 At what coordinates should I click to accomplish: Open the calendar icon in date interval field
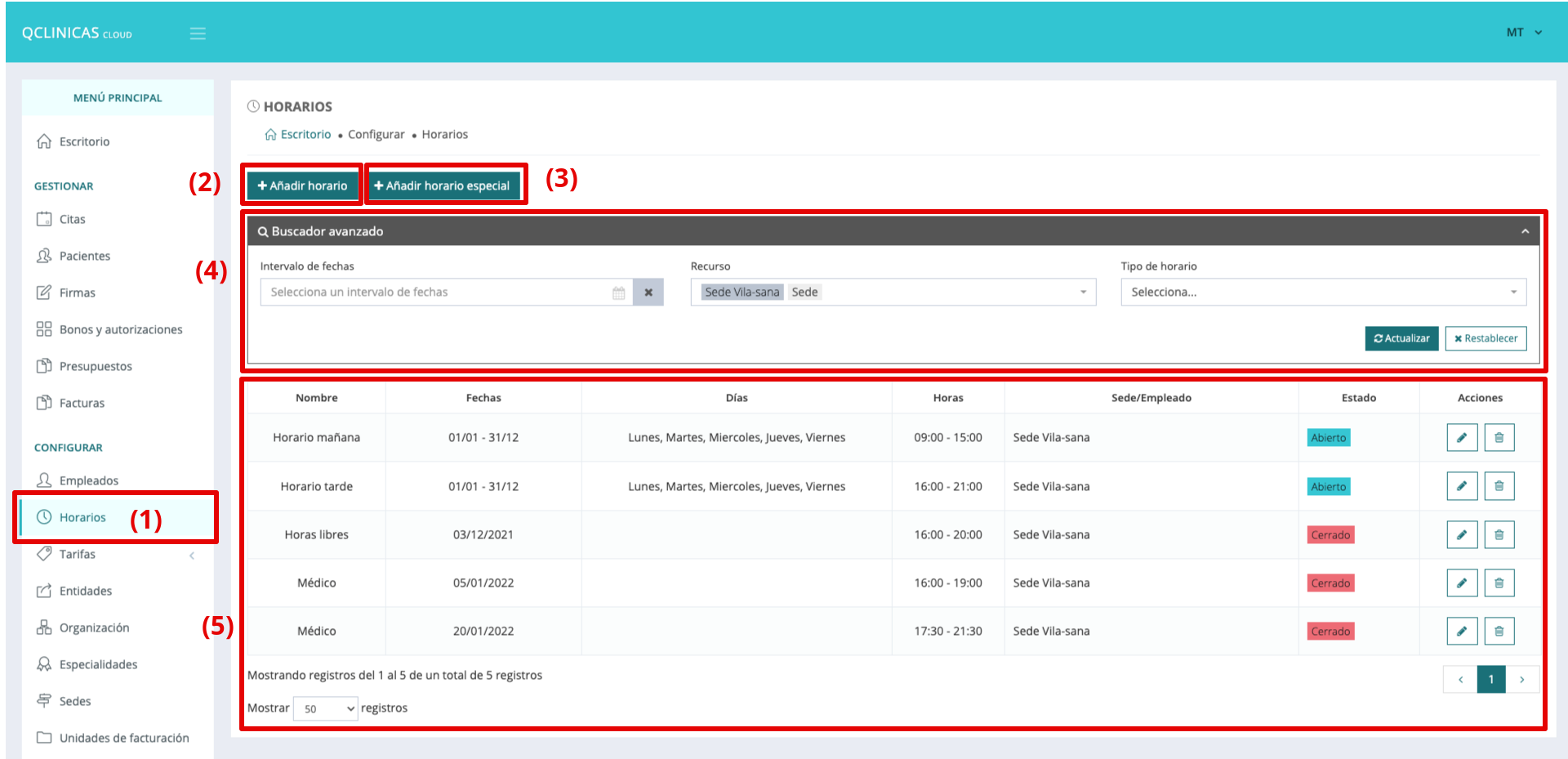pyautogui.click(x=618, y=292)
